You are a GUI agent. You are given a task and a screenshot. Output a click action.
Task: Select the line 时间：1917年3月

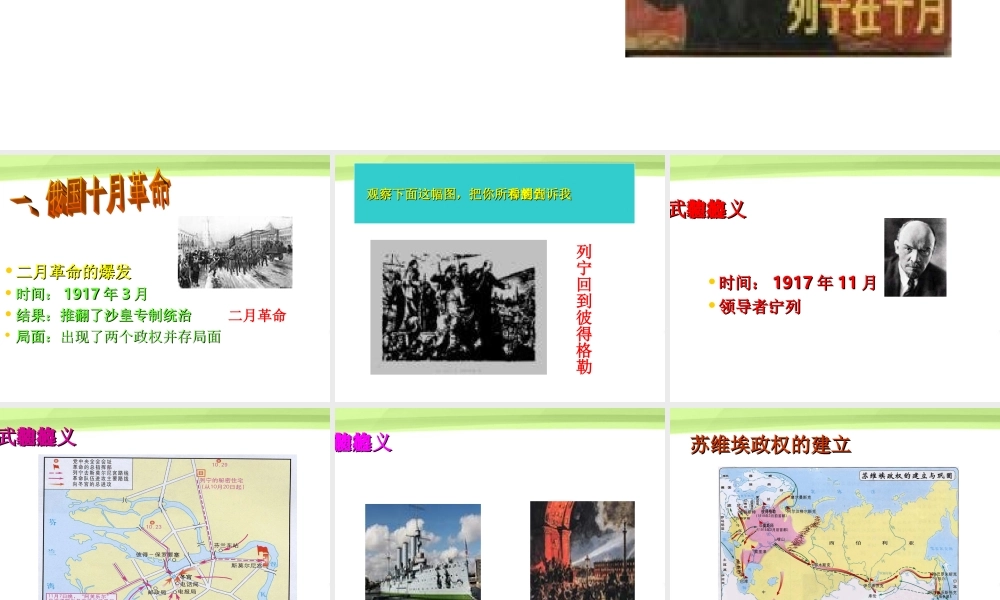(x=82, y=294)
